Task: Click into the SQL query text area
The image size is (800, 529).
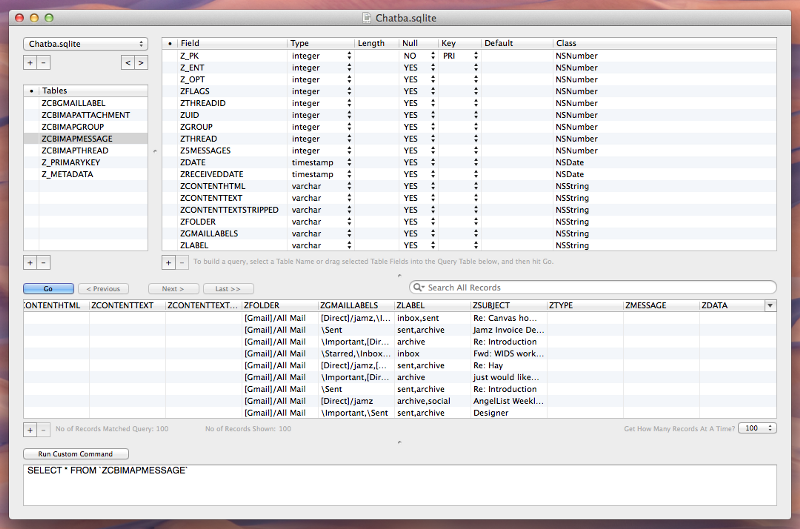Action: point(400,490)
